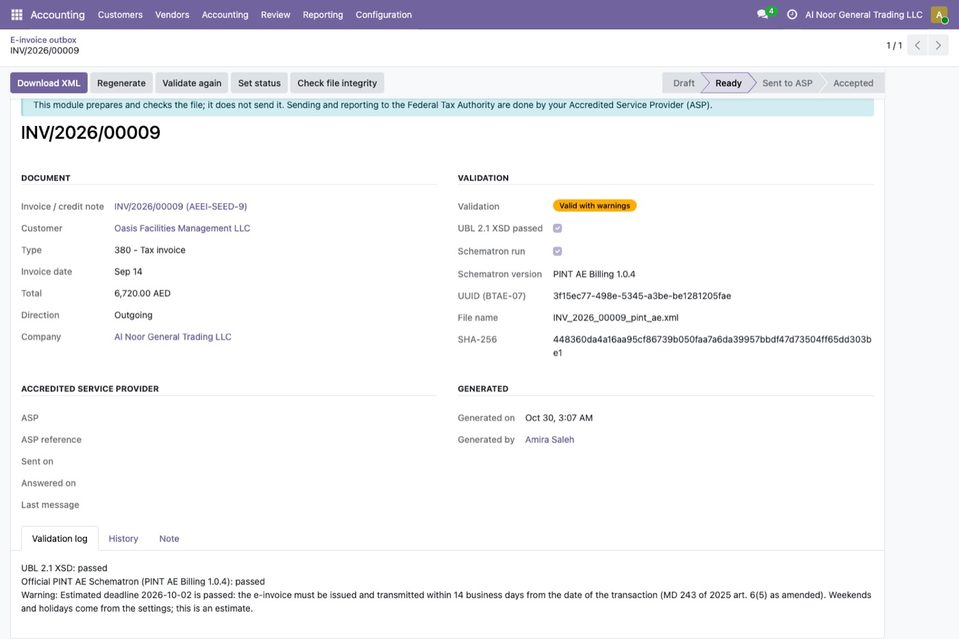Viewport: 959px width, 639px height.
Task: Open the company link Al Noor General Trading LLC
Action: 172,337
